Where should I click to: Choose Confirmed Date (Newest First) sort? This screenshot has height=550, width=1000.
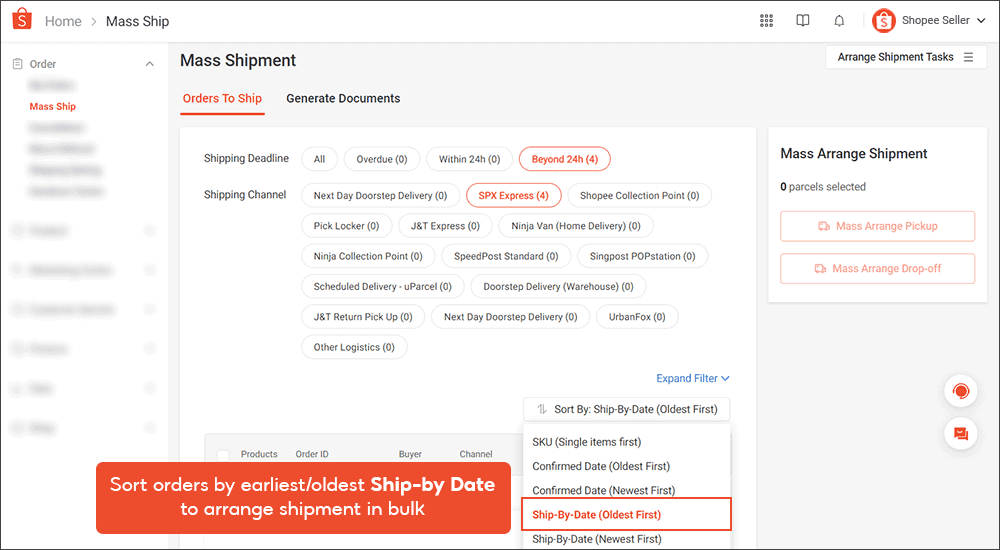pyautogui.click(x=626, y=490)
